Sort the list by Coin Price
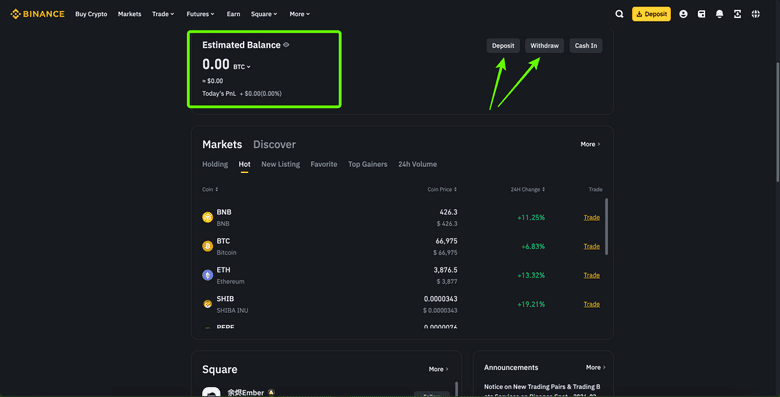Screen dimensions: 780x397 click(x=442, y=189)
